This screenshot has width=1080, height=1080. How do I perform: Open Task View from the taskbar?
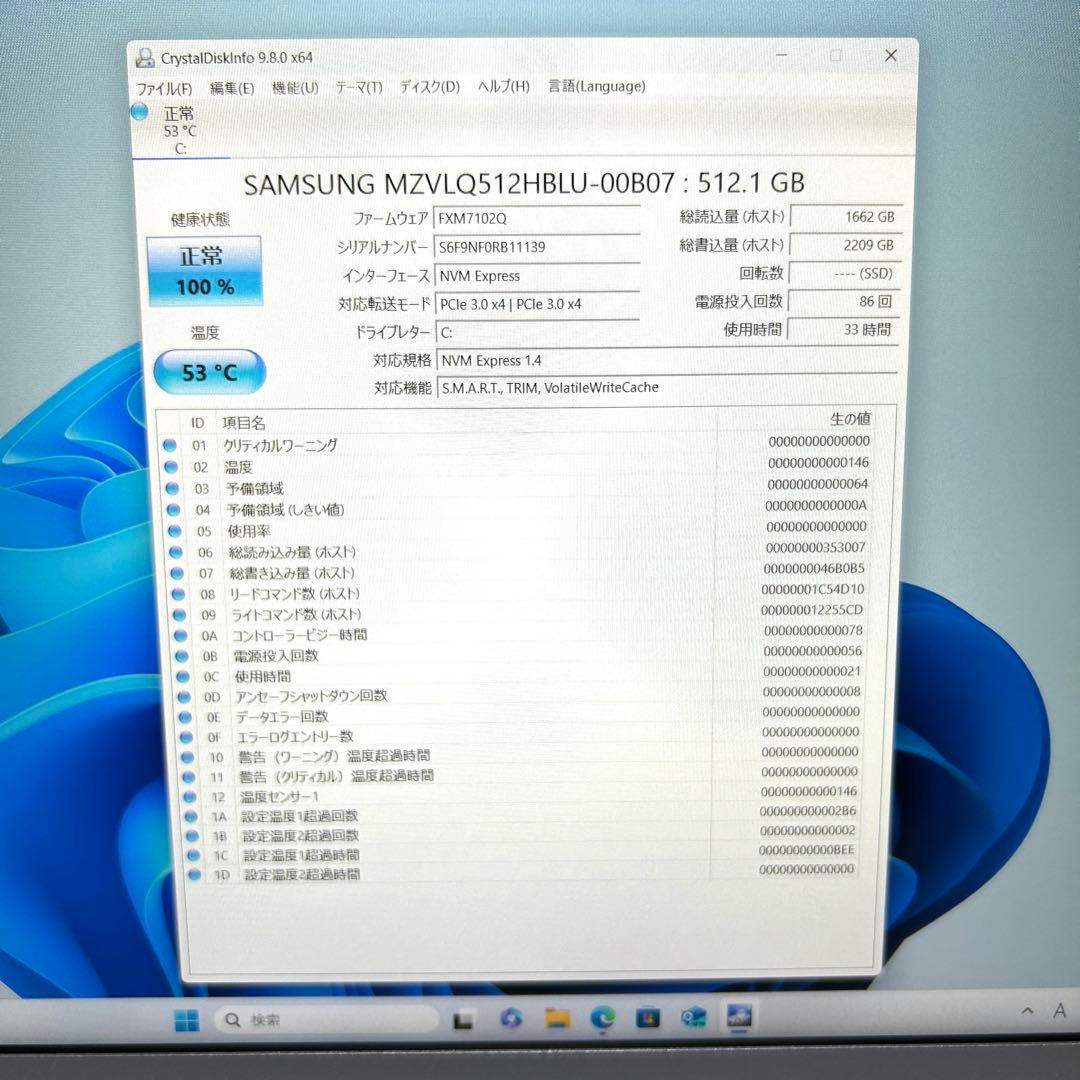[464, 1019]
